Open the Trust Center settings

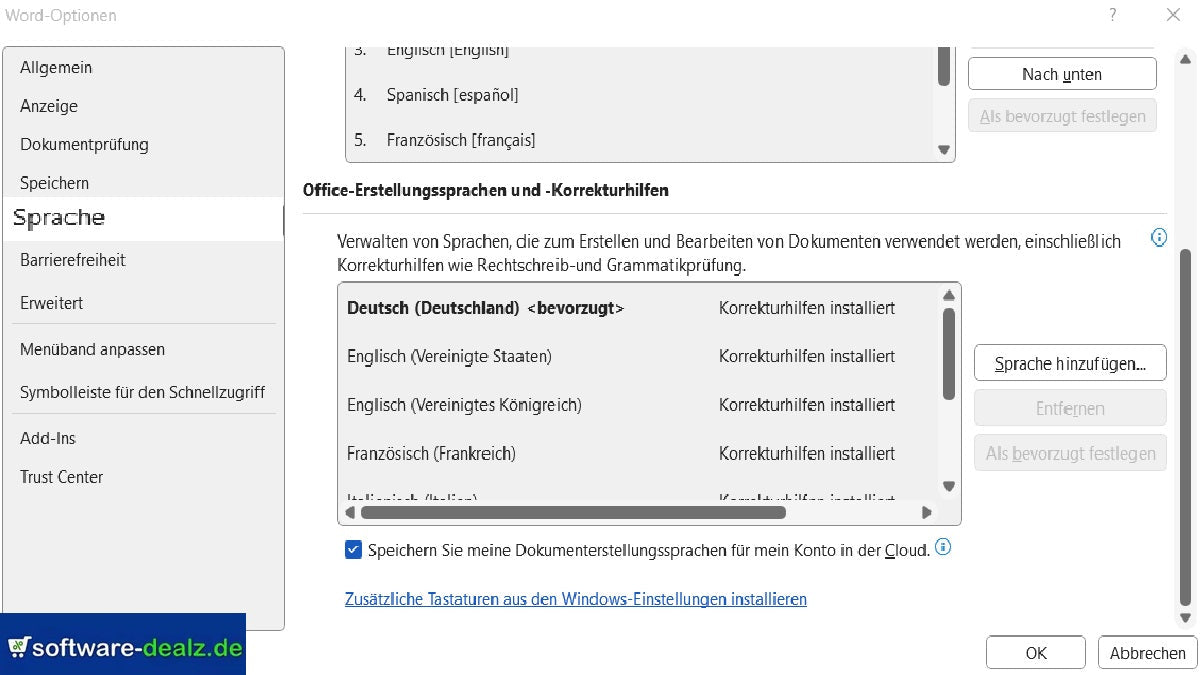click(61, 477)
